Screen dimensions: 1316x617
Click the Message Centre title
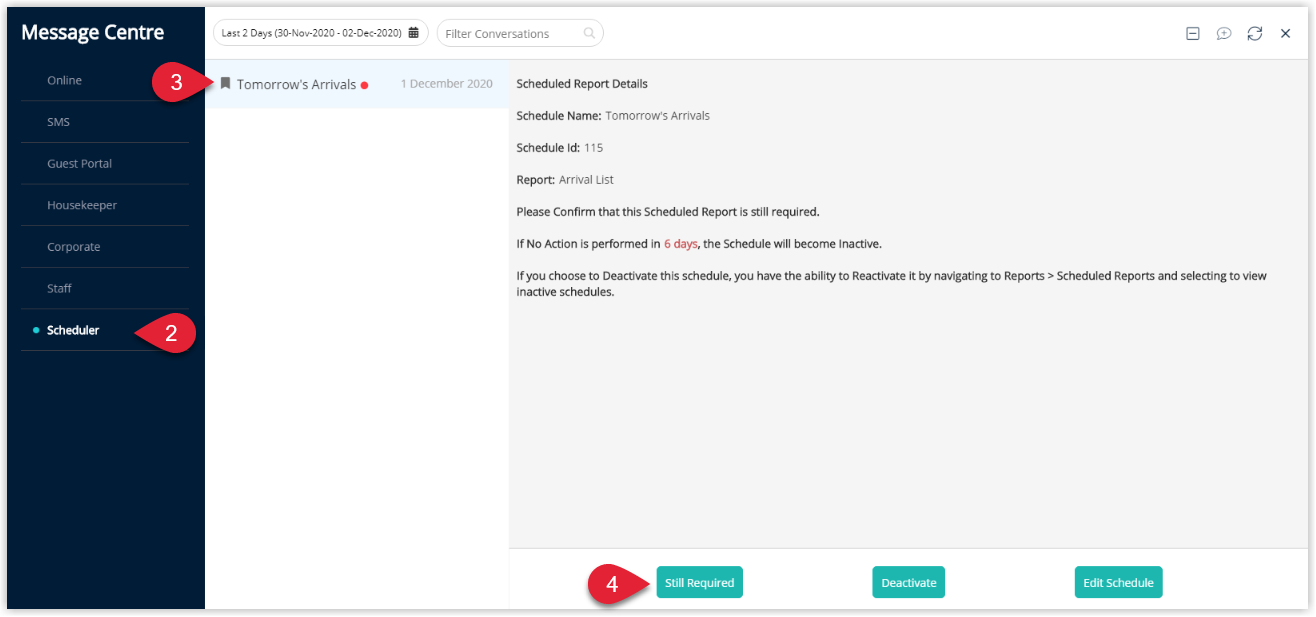point(92,33)
